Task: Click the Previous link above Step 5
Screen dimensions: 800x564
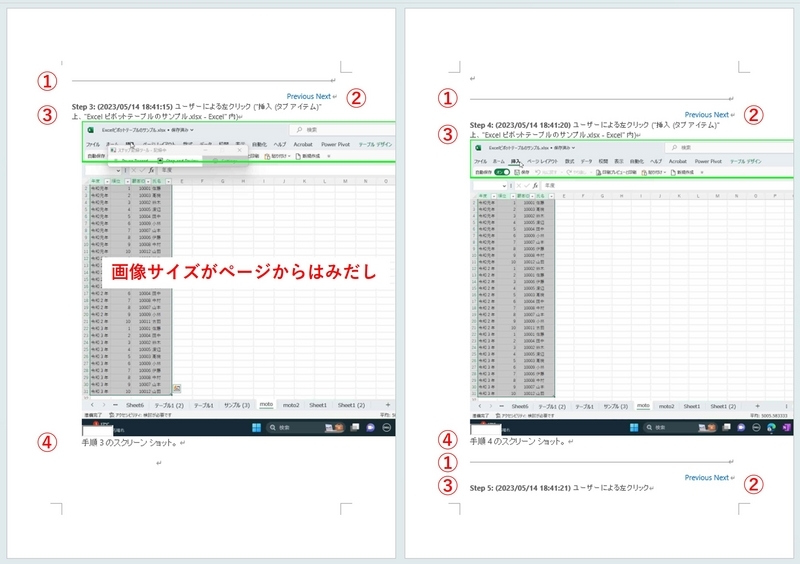Action: (x=698, y=477)
